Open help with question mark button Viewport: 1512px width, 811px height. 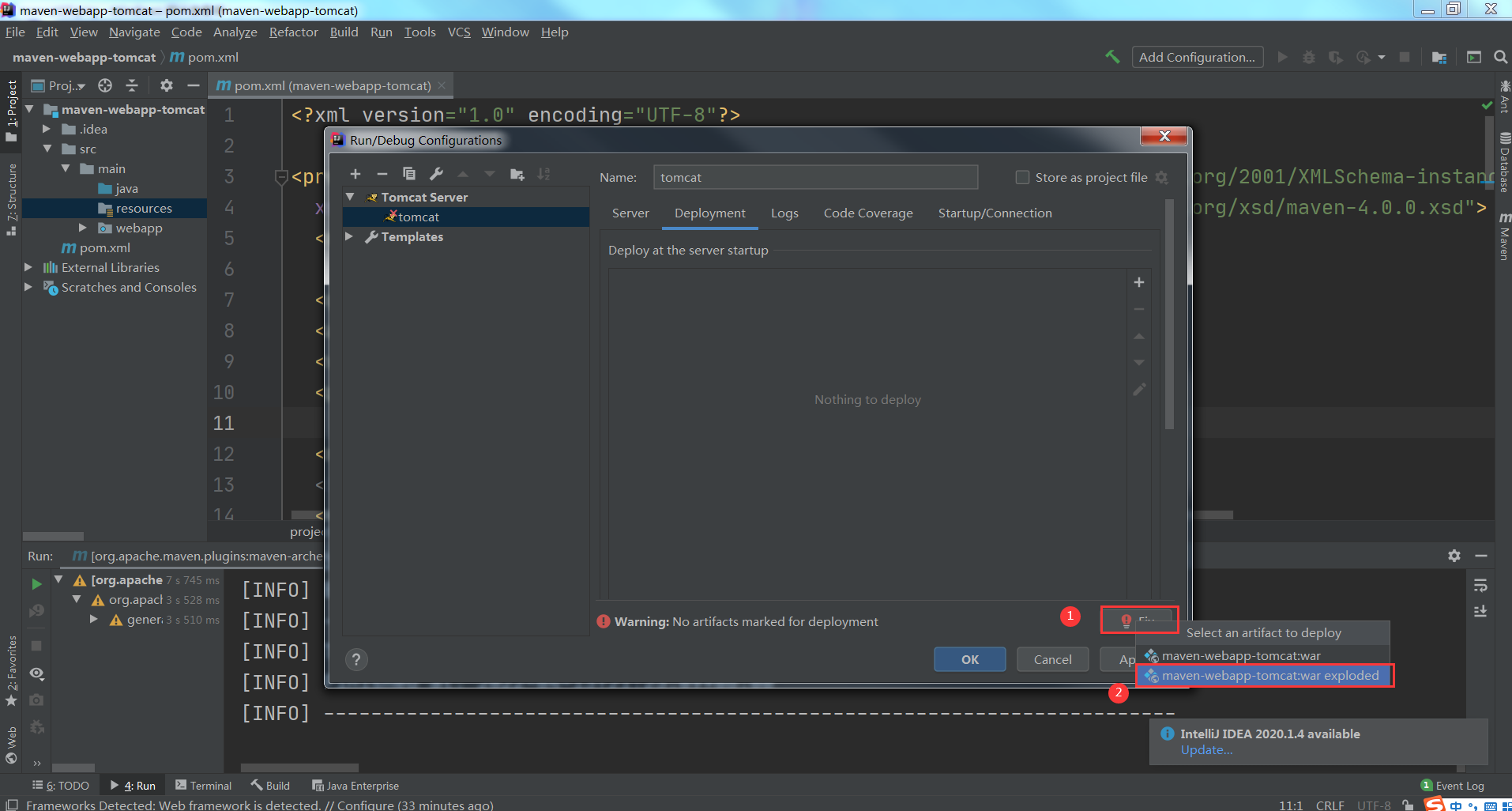click(x=356, y=659)
